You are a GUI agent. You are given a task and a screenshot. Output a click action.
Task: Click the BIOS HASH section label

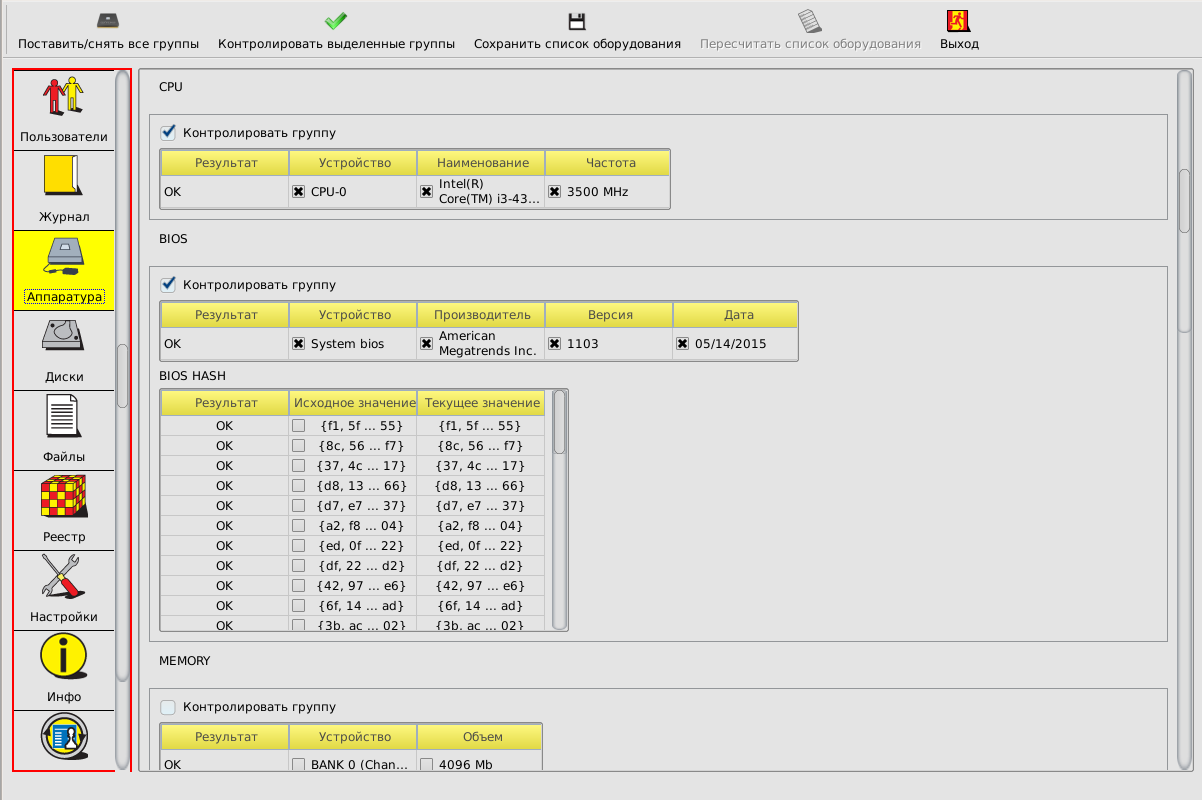[x=192, y=376]
